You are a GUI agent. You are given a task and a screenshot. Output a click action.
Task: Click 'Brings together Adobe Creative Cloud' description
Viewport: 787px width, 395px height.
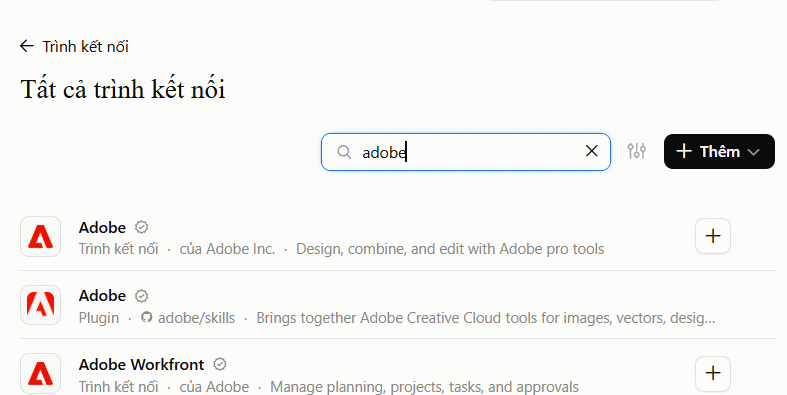click(486, 318)
